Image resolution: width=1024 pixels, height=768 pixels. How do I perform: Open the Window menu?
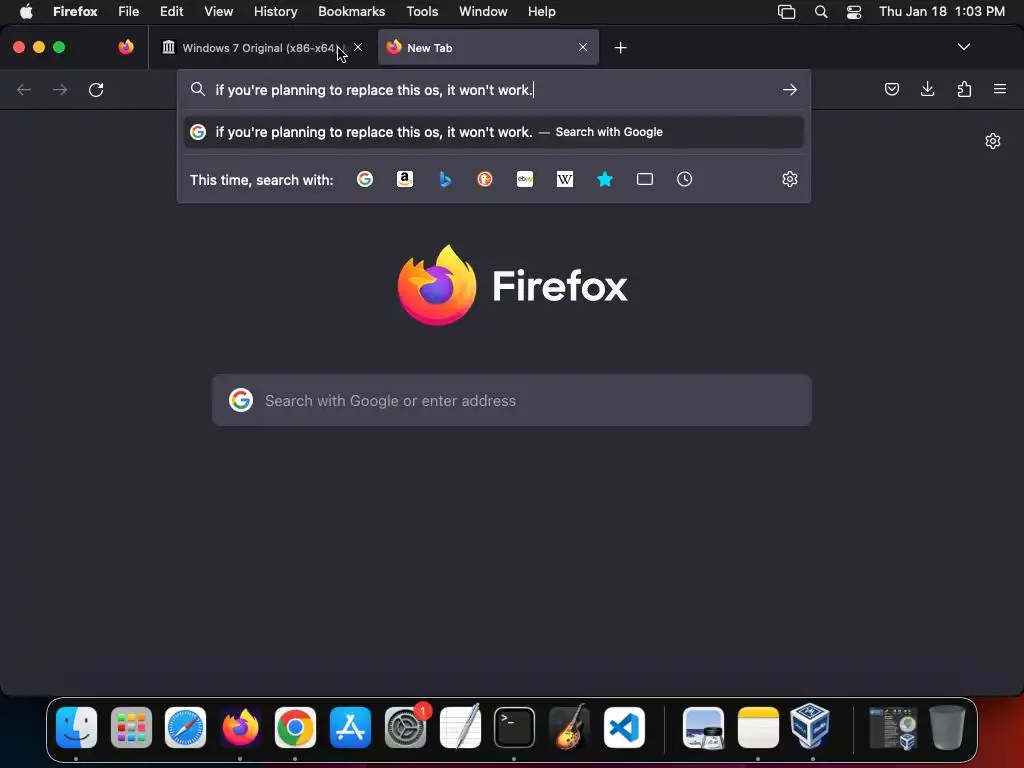[483, 11]
